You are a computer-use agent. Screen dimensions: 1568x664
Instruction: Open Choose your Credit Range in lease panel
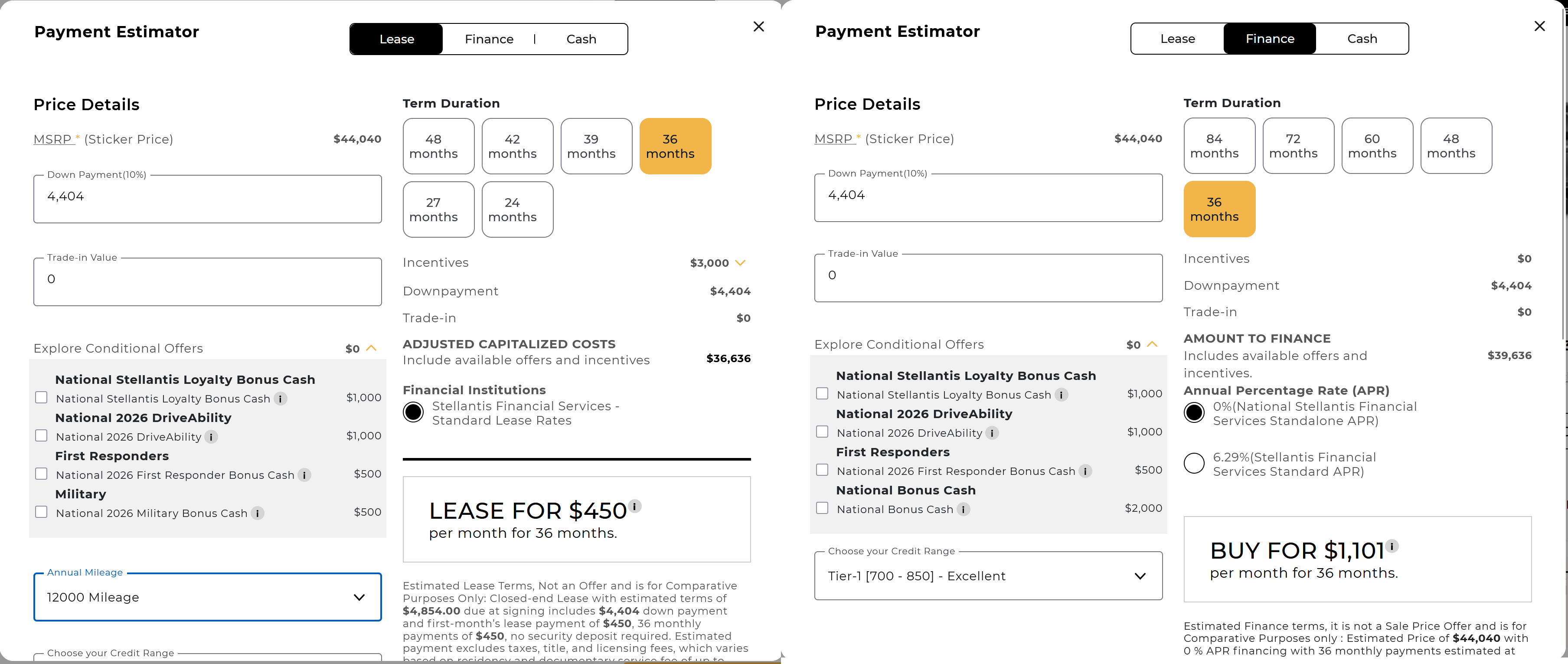(x=208, y=657)
